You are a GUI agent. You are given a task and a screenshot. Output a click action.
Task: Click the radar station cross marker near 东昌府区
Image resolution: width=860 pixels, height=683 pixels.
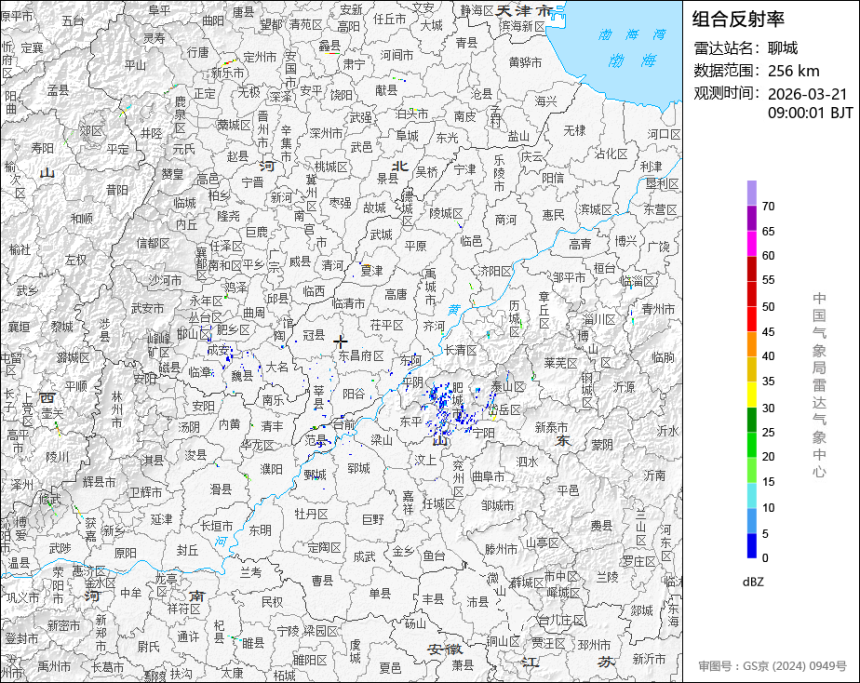coord(340,341)
